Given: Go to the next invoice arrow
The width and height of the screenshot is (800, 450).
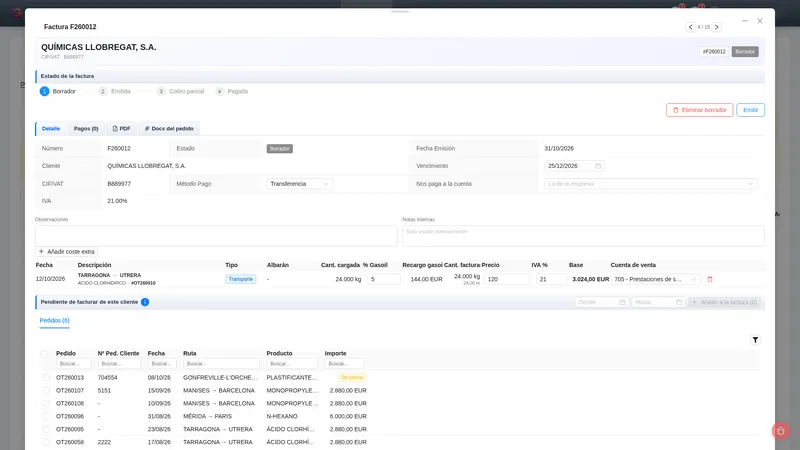Looking at the screenshot, I should point(716,27).
